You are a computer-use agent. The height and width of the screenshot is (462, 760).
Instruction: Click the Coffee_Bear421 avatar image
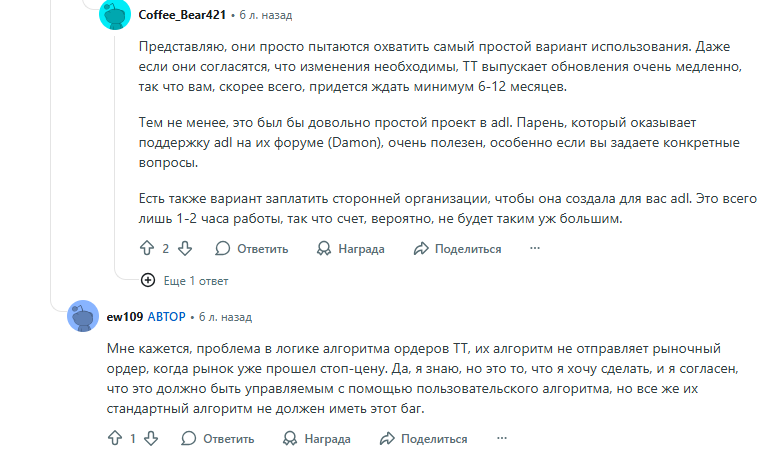(x=116, y=16)
